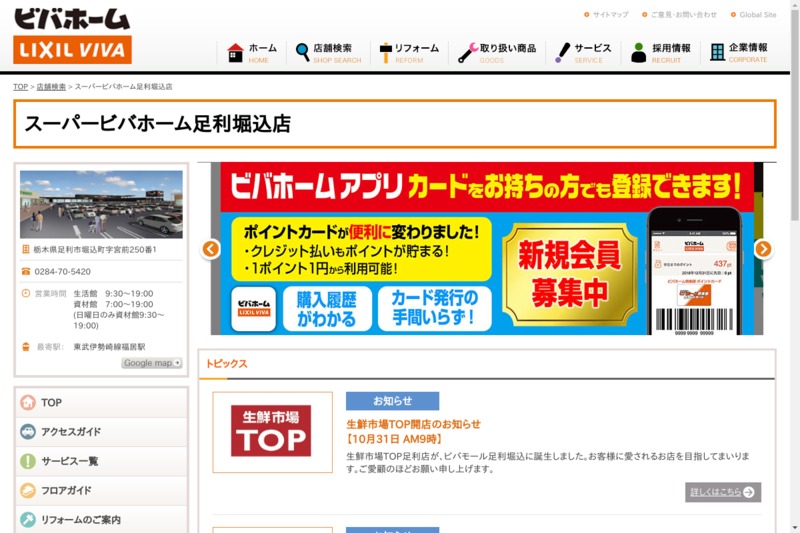Image resolution: width=800 pixels, height=533 pixels.
Task: Click the clock icon beside 営業時間
Action: [x=26, y=293]
